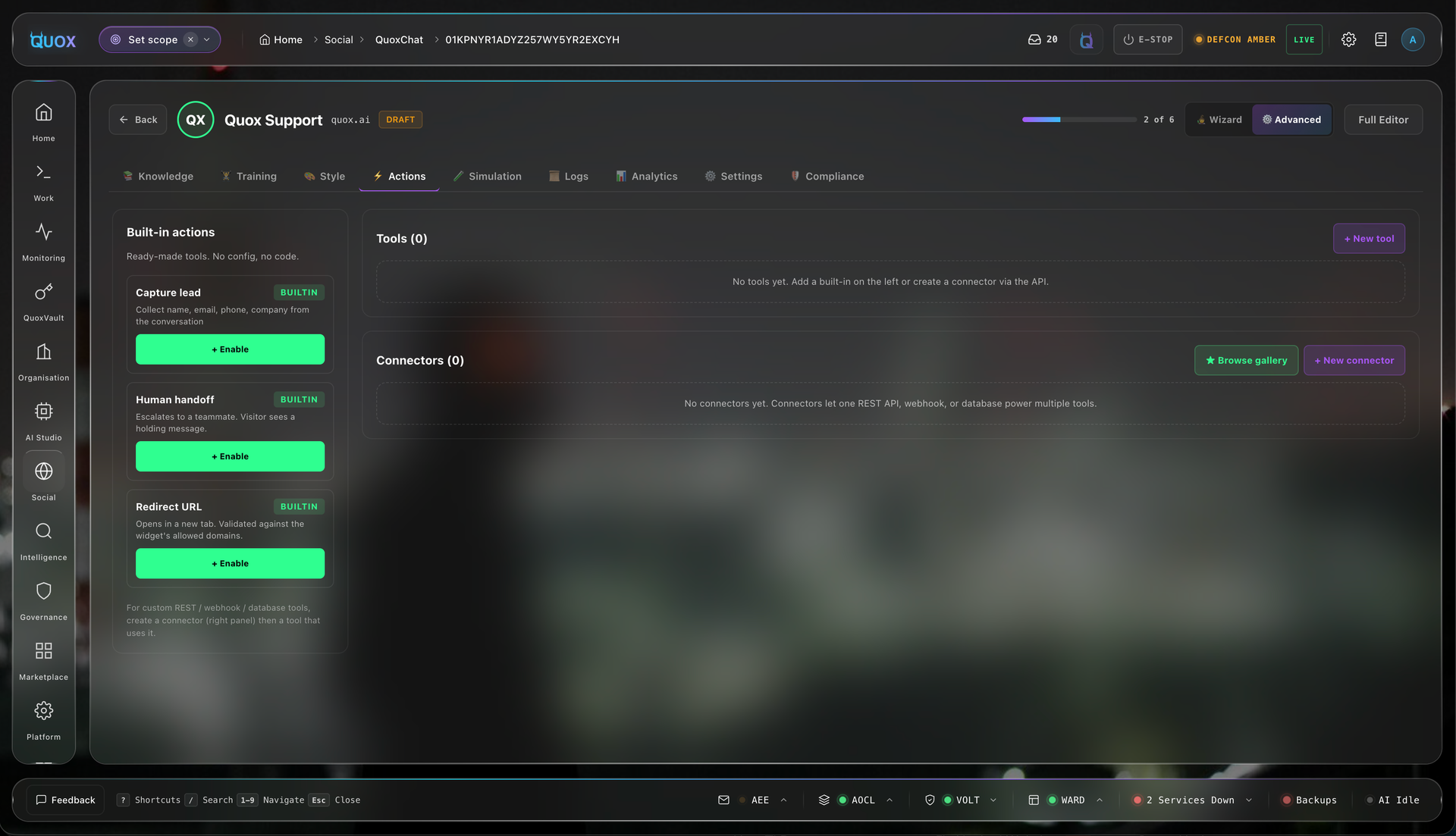Clear scope with the x icon
The height and width of the screenshot is (836, 1456).
(x=190, y=39)
